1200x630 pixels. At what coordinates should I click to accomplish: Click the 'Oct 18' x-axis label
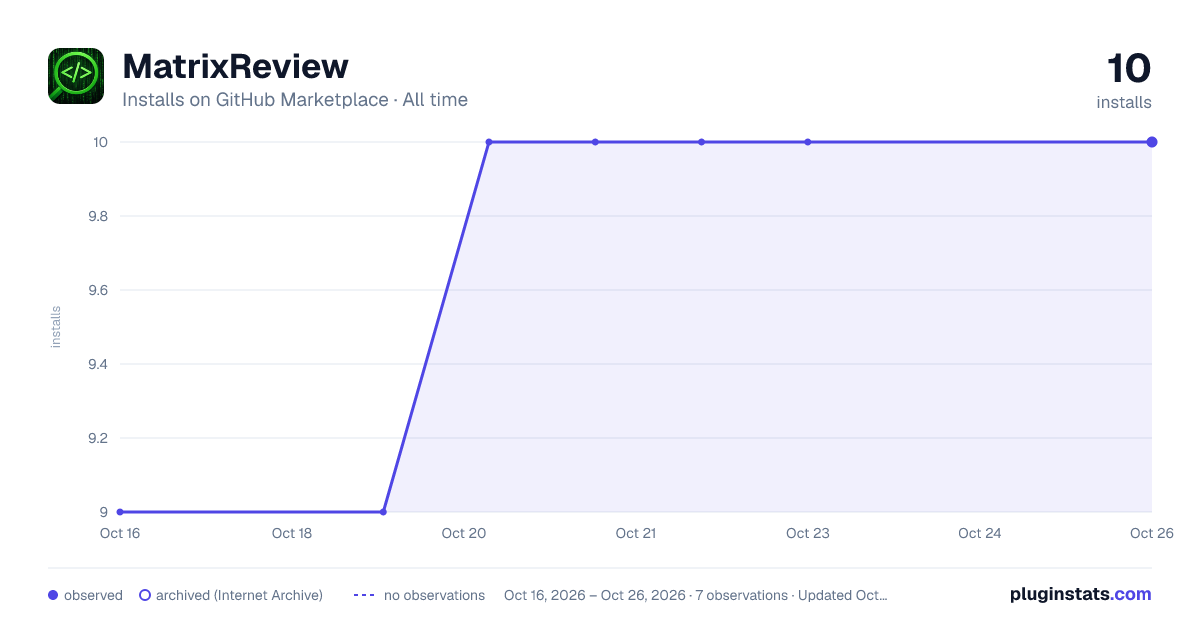[292, 533]
